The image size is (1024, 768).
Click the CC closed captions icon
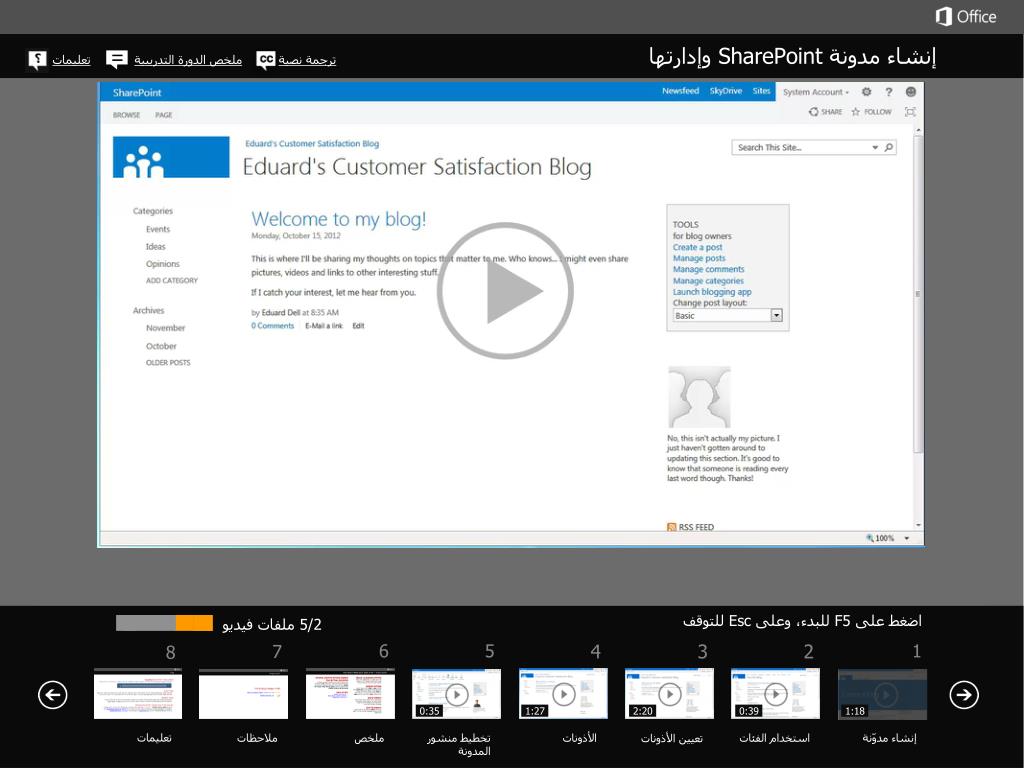tap(266, 60)
